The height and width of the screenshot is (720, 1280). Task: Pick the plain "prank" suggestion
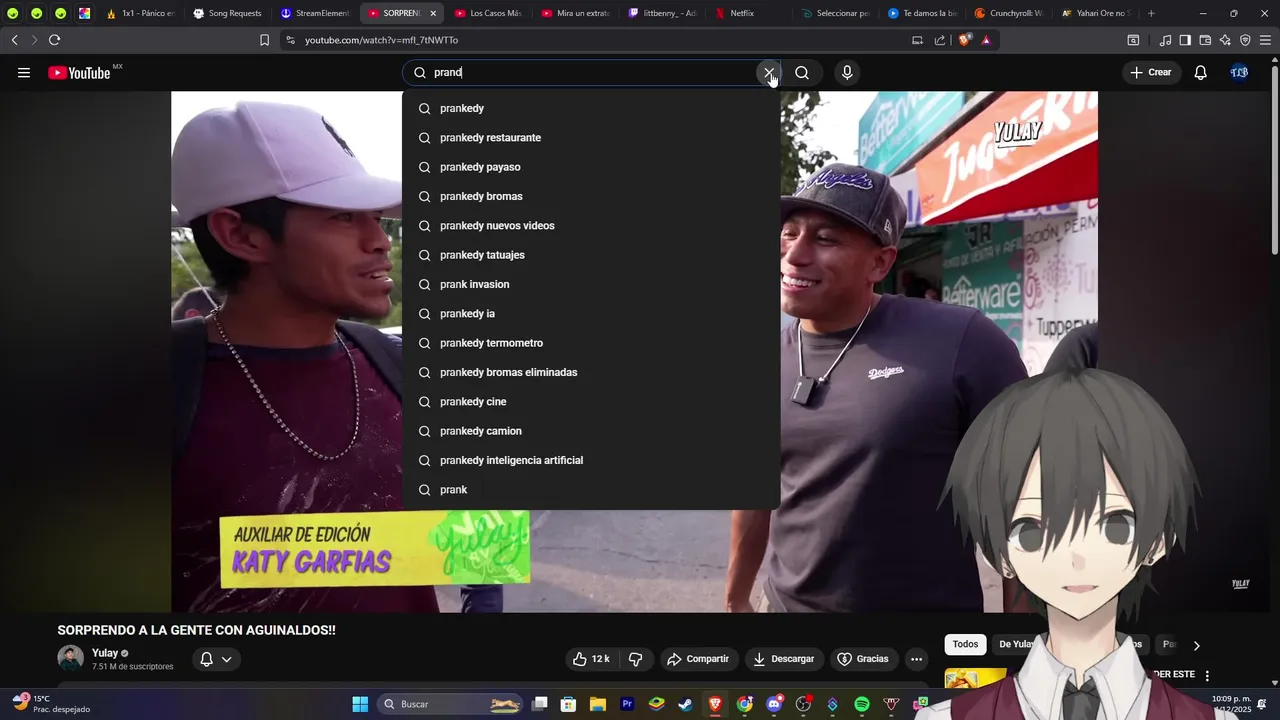tap(591, 490)
